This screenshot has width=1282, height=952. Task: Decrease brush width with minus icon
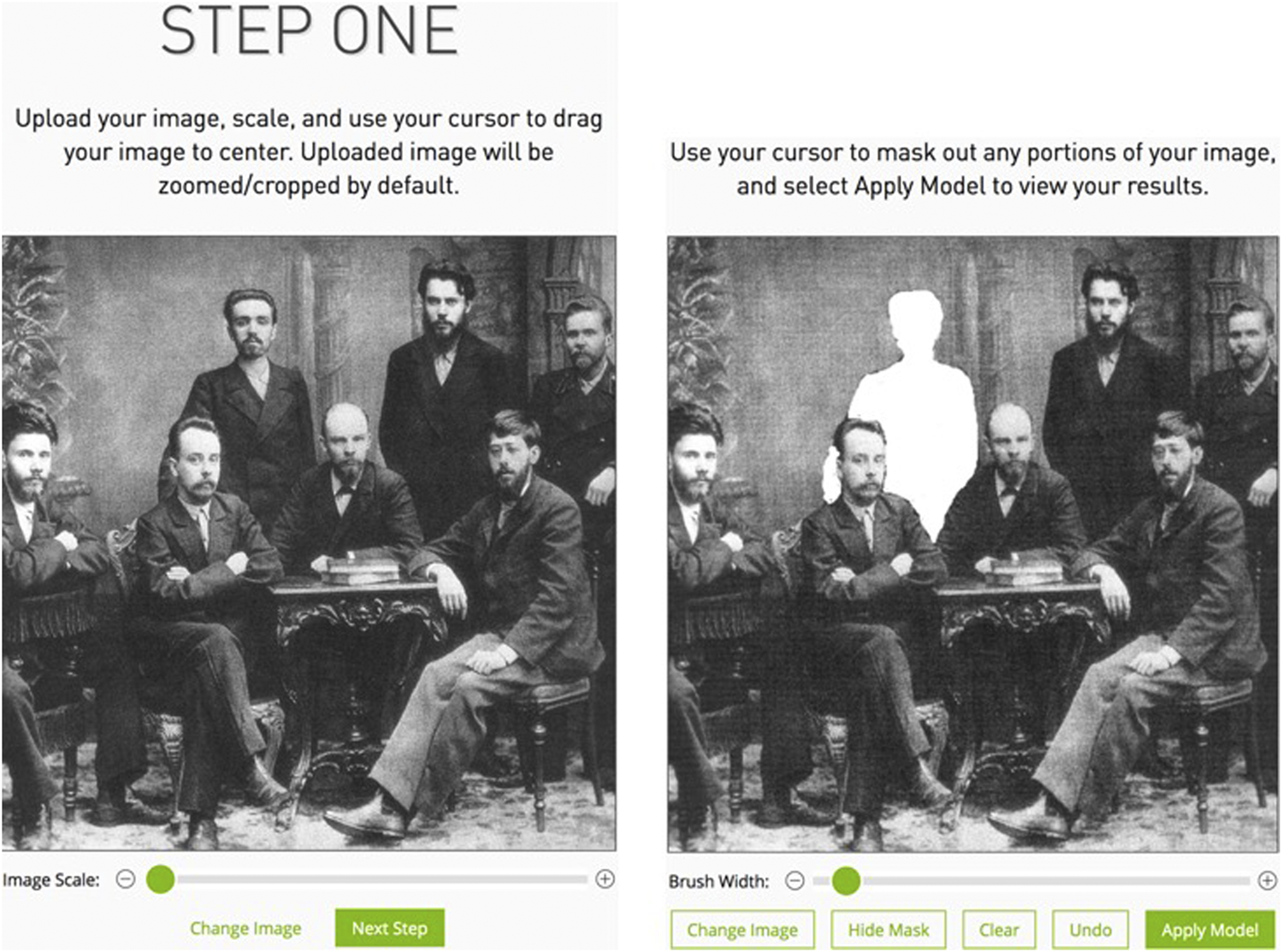tap(795, 881)
